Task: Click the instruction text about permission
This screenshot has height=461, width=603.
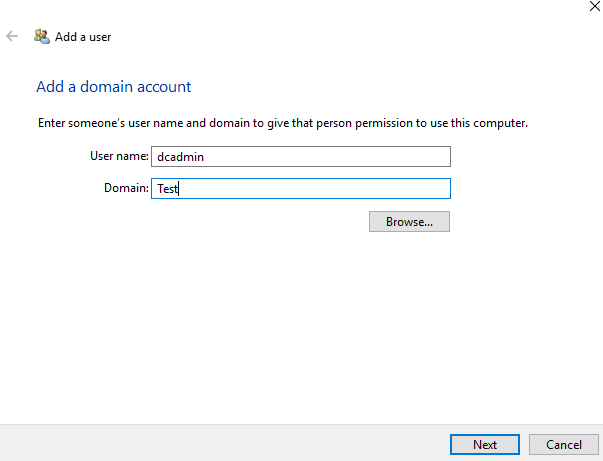Action: [282, 124]
